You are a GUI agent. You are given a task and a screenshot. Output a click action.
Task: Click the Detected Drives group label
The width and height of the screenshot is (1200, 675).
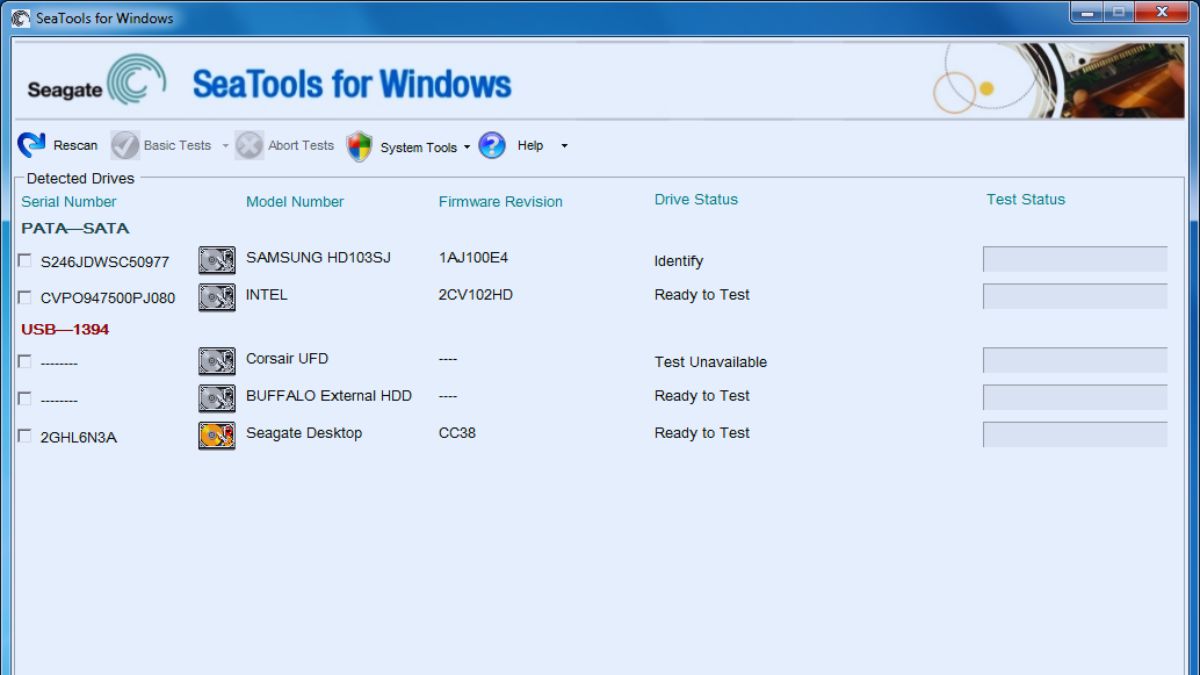click(80, 178)
